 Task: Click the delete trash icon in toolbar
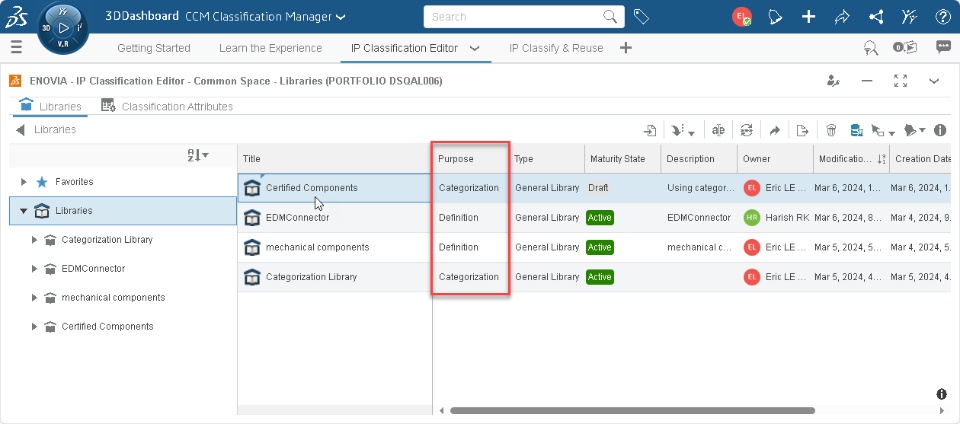coord(831,130)
